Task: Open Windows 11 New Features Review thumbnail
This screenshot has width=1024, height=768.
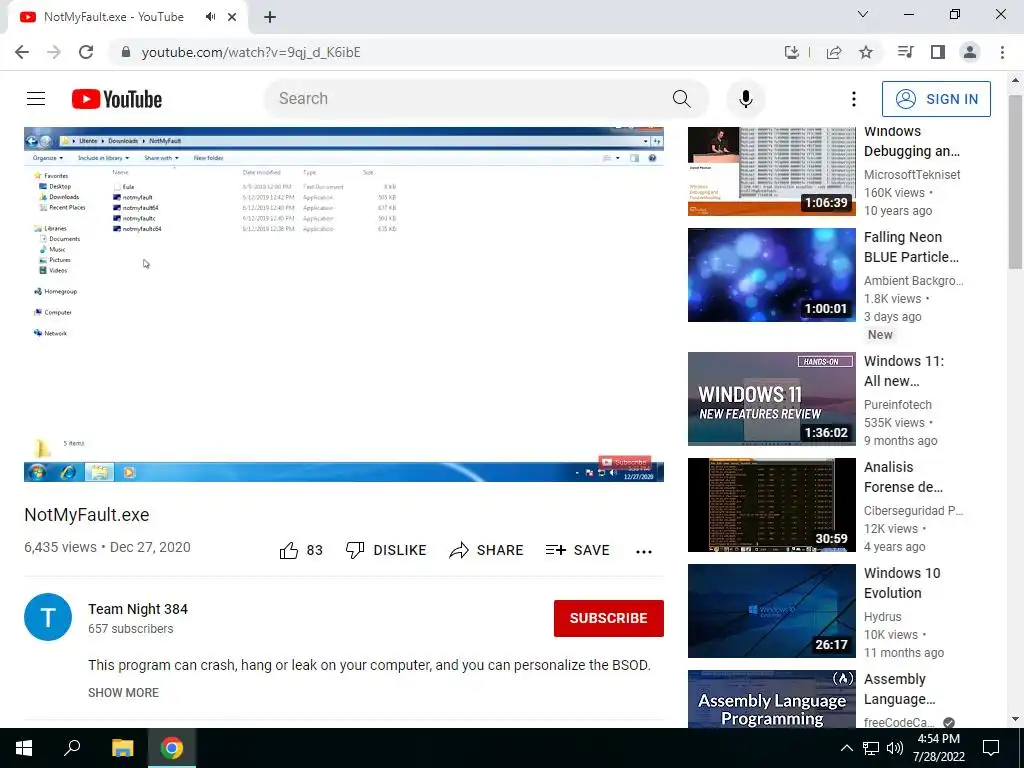Action: click(771, 399)
